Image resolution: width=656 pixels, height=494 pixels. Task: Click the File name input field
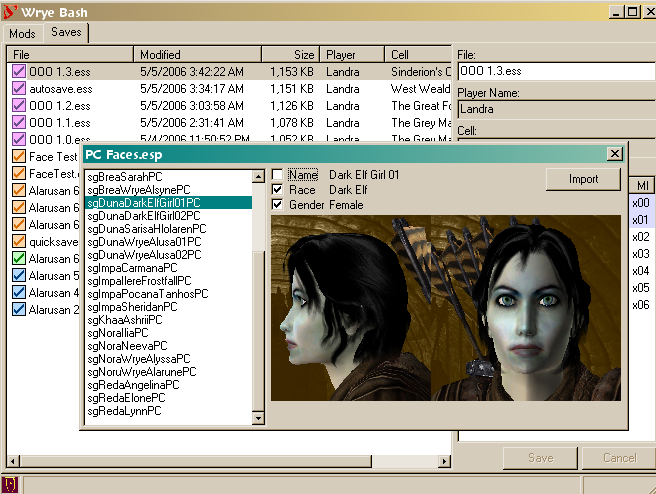pyautogui.click(x=554, y=71)
